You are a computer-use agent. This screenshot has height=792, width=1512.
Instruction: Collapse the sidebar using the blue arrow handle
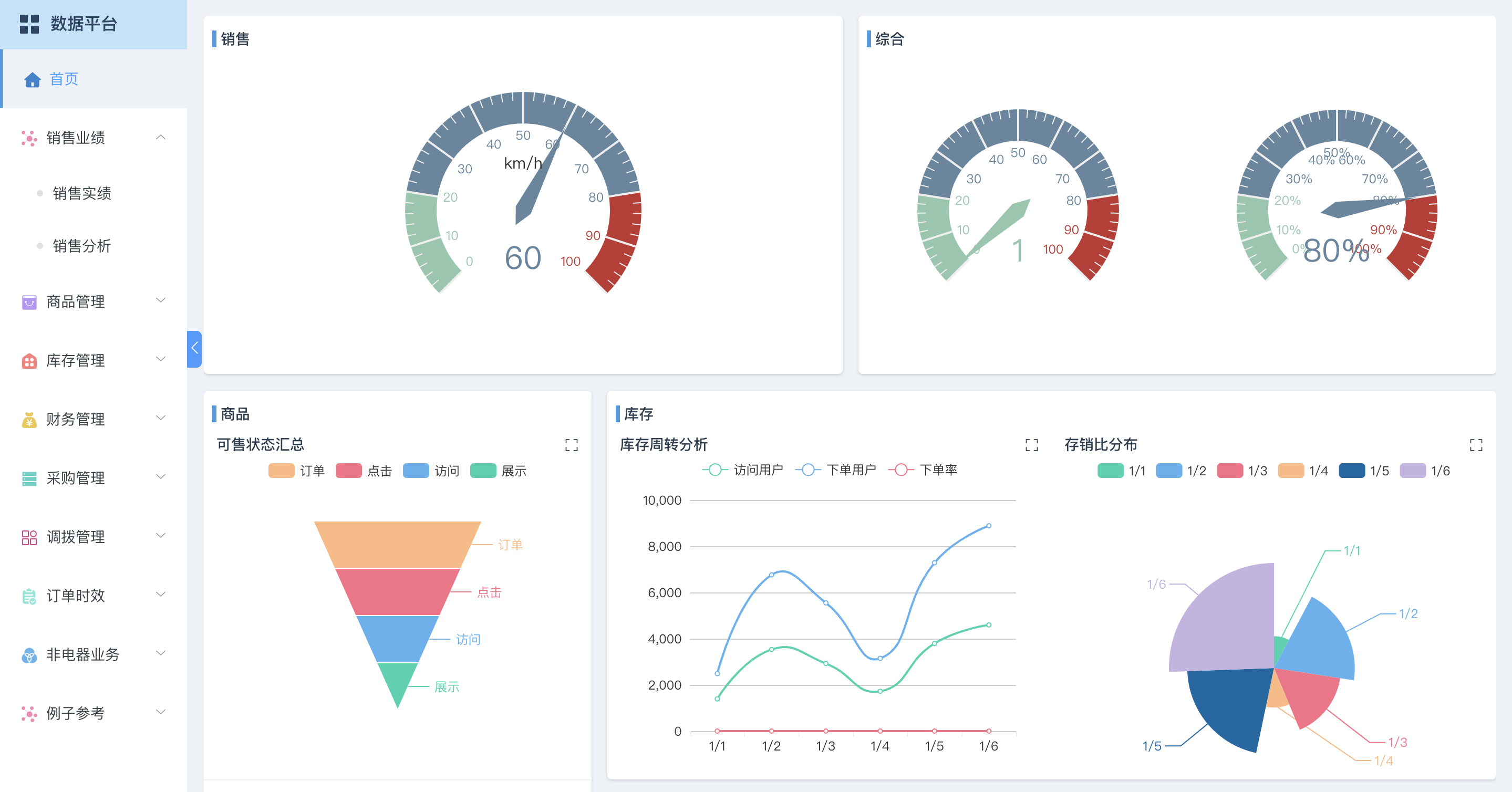click(194, 349)
